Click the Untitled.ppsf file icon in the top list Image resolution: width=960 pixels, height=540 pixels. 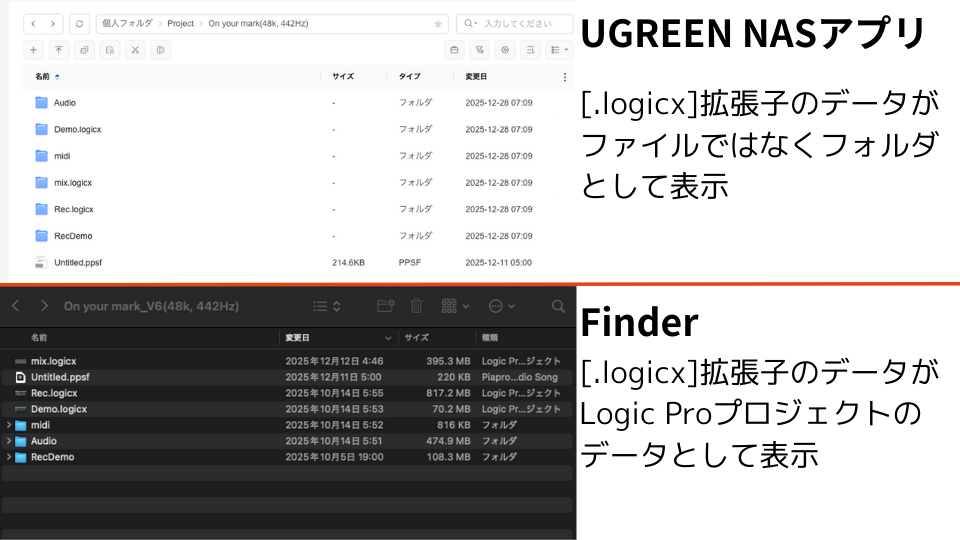(41, 262)
